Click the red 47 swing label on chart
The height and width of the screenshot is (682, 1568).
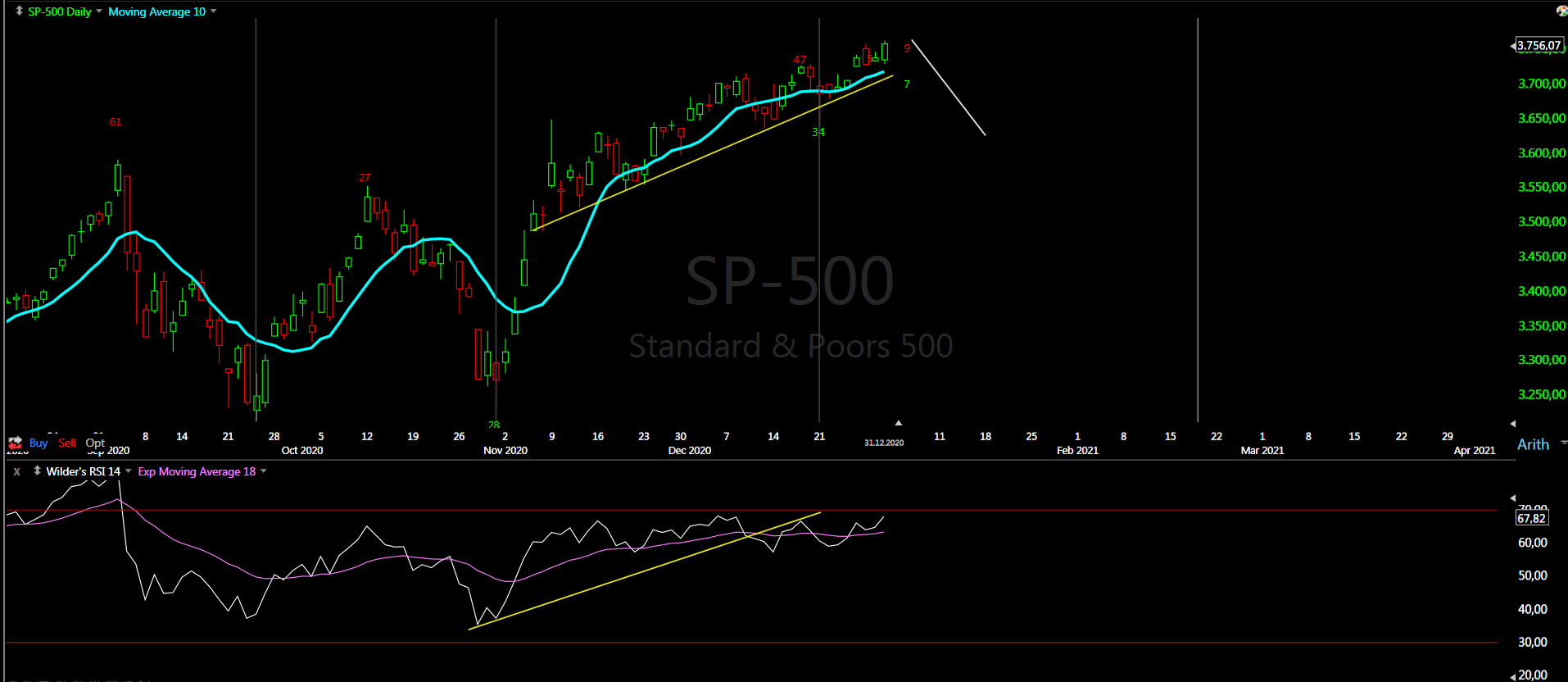pyautogui.click(x=800, y=60)
